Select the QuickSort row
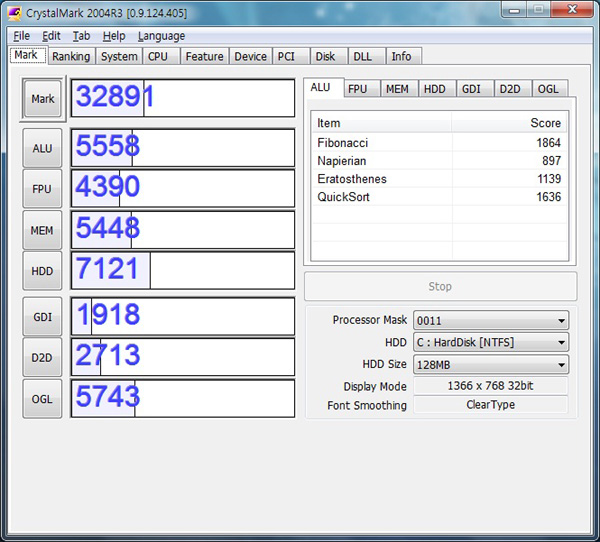Image resolution: width=600 pixels, height=542 pixels. (439, 197)
